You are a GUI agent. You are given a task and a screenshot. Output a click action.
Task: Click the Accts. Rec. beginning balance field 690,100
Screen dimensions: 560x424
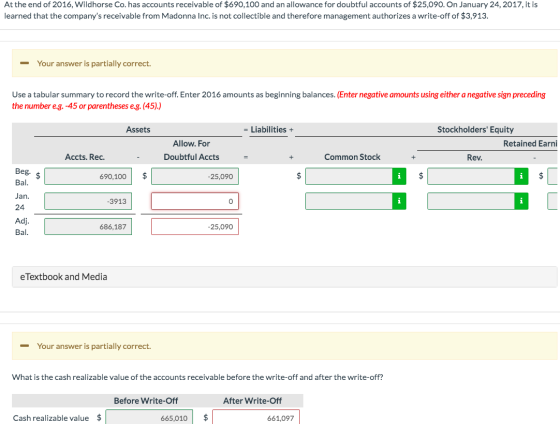point(88,176)
